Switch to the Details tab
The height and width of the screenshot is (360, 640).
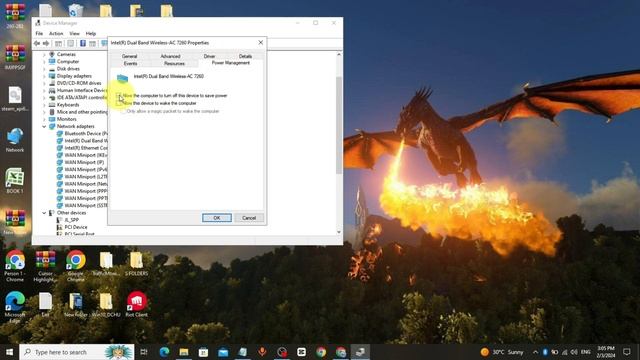point(245,56)
